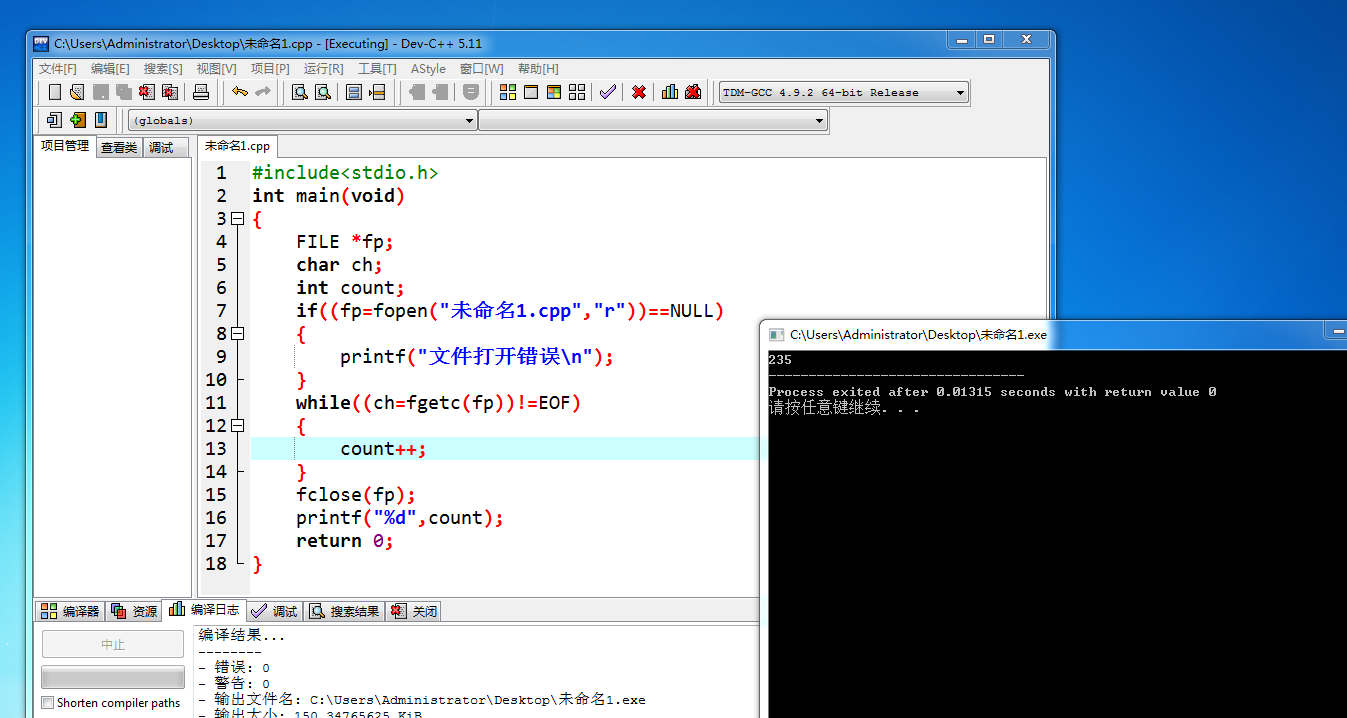Click the blue bookmark icon in second toolbar
The height and width of the screenshot is (718, 1347).
[x=100, y=120]
